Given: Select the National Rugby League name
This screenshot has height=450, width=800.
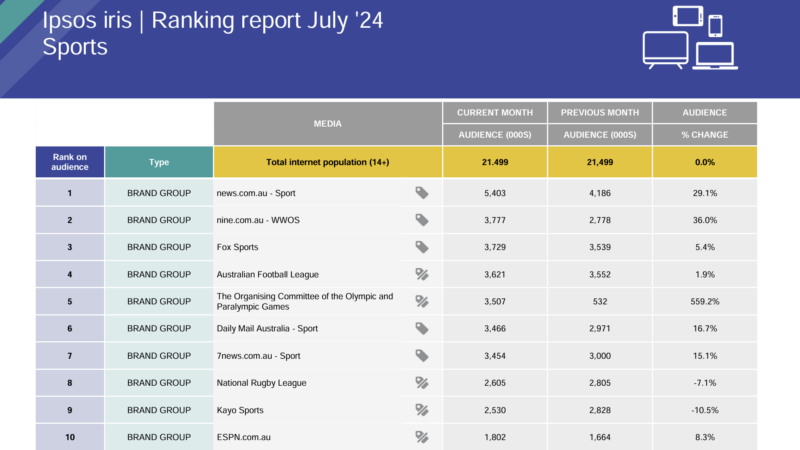Looking at the screenshot, I should (261, 383).
